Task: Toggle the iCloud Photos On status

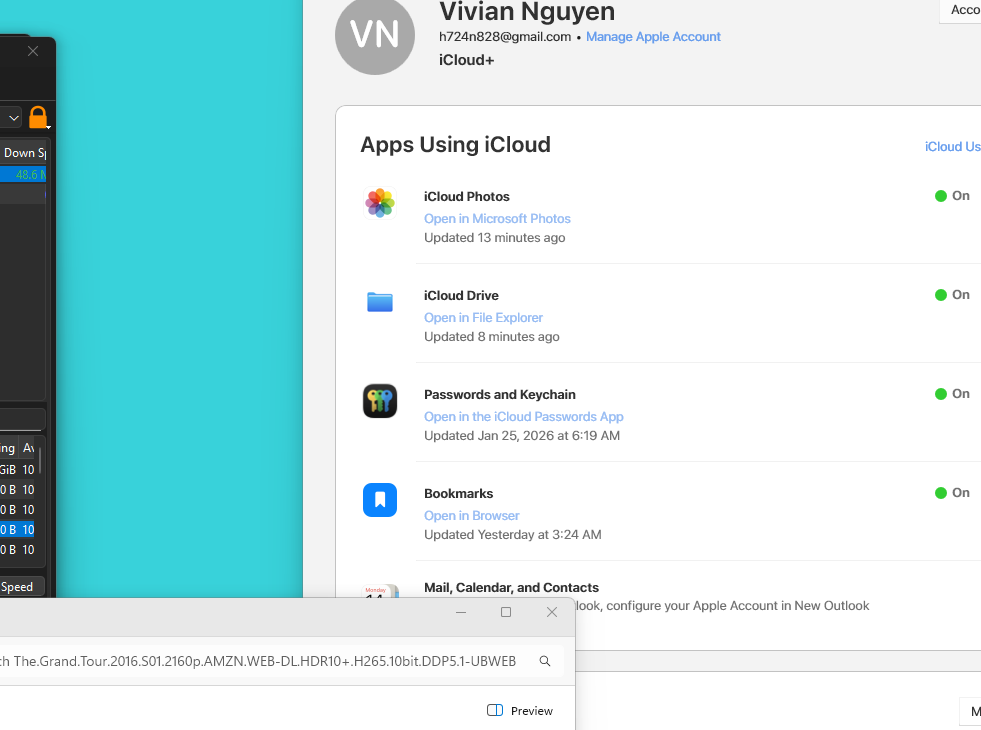Action: (952, 196)
